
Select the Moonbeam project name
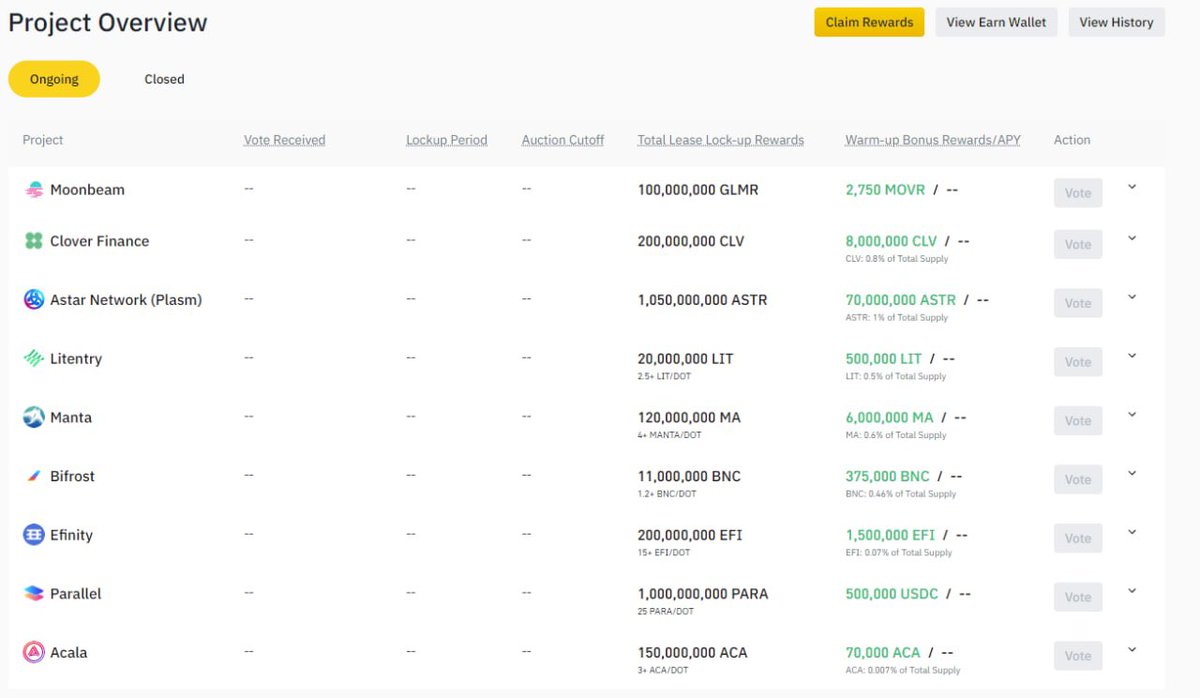(x=87, y=190)
